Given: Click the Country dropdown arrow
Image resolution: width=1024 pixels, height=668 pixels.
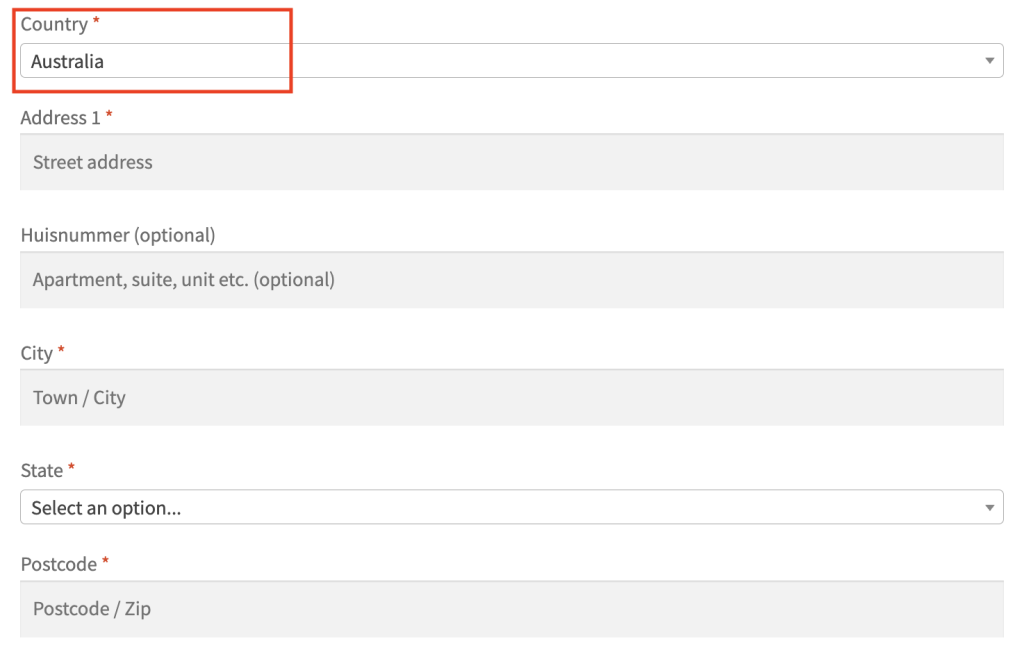Looking at the screenshot, I should (x=989, y=61).
